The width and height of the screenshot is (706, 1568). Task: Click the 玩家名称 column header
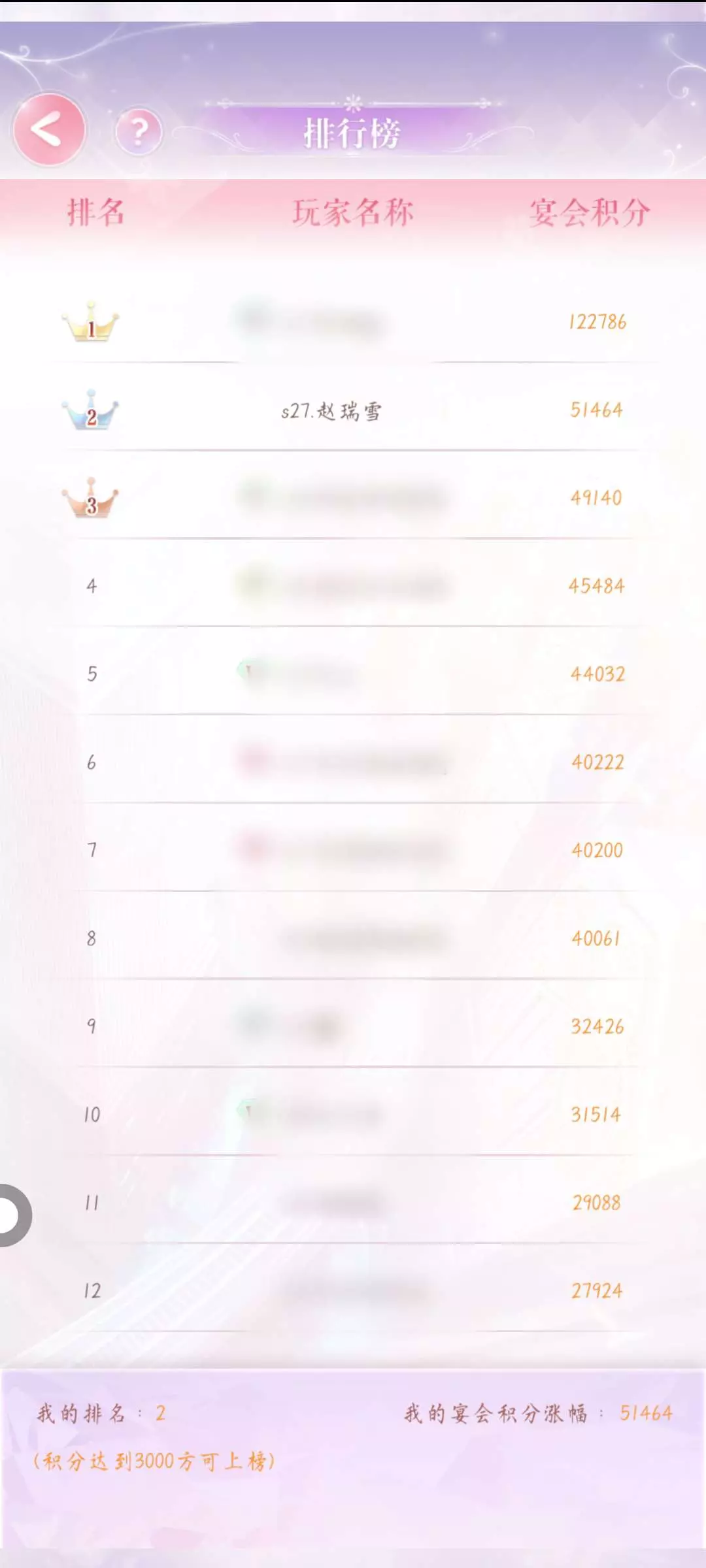(x=353, y=213)
